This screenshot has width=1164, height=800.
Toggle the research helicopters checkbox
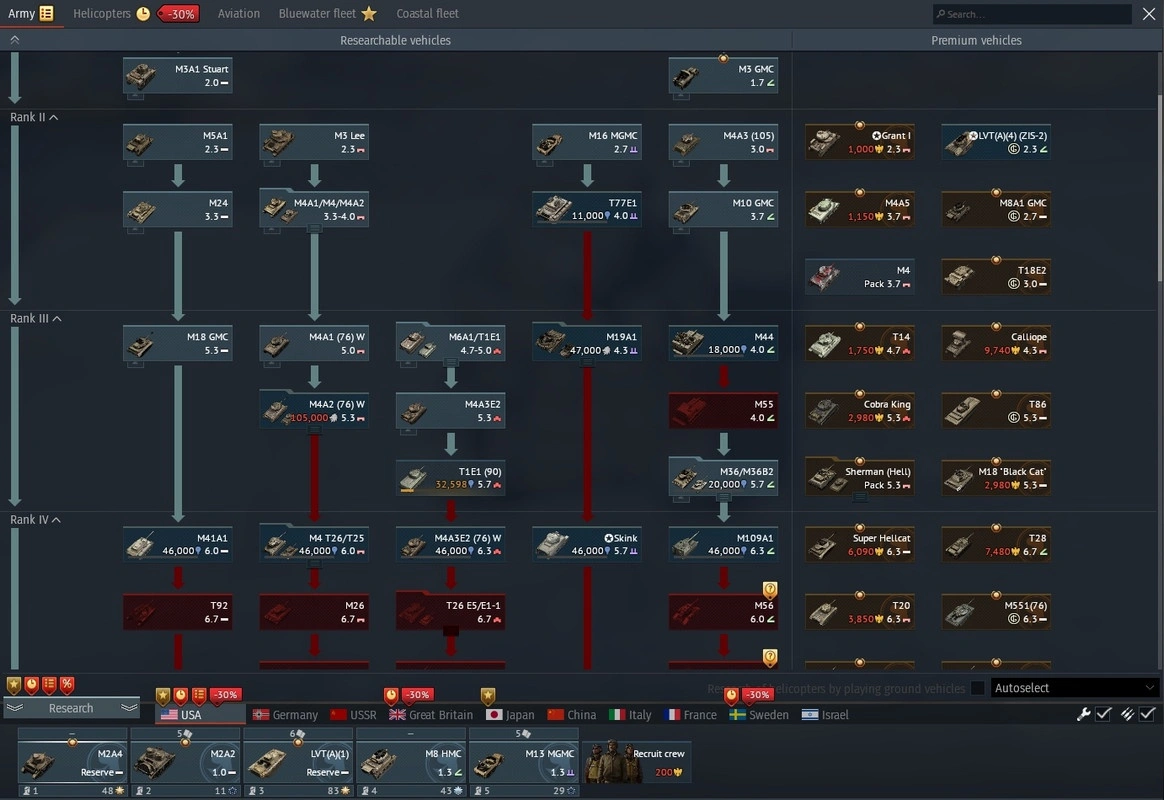[x=978, y=688]
